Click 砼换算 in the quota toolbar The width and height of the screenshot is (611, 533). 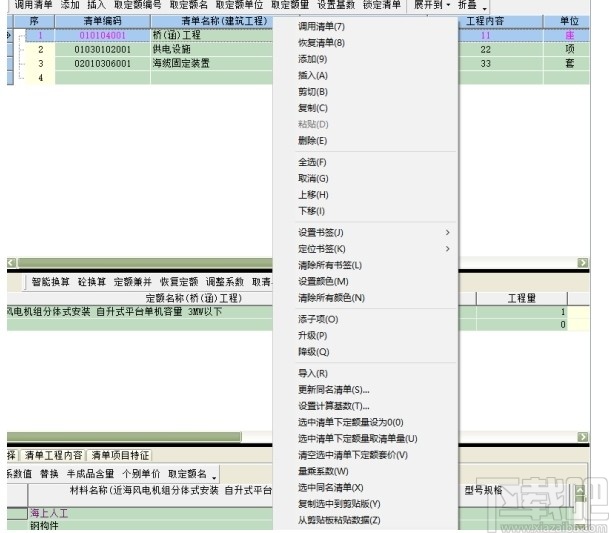92,282
